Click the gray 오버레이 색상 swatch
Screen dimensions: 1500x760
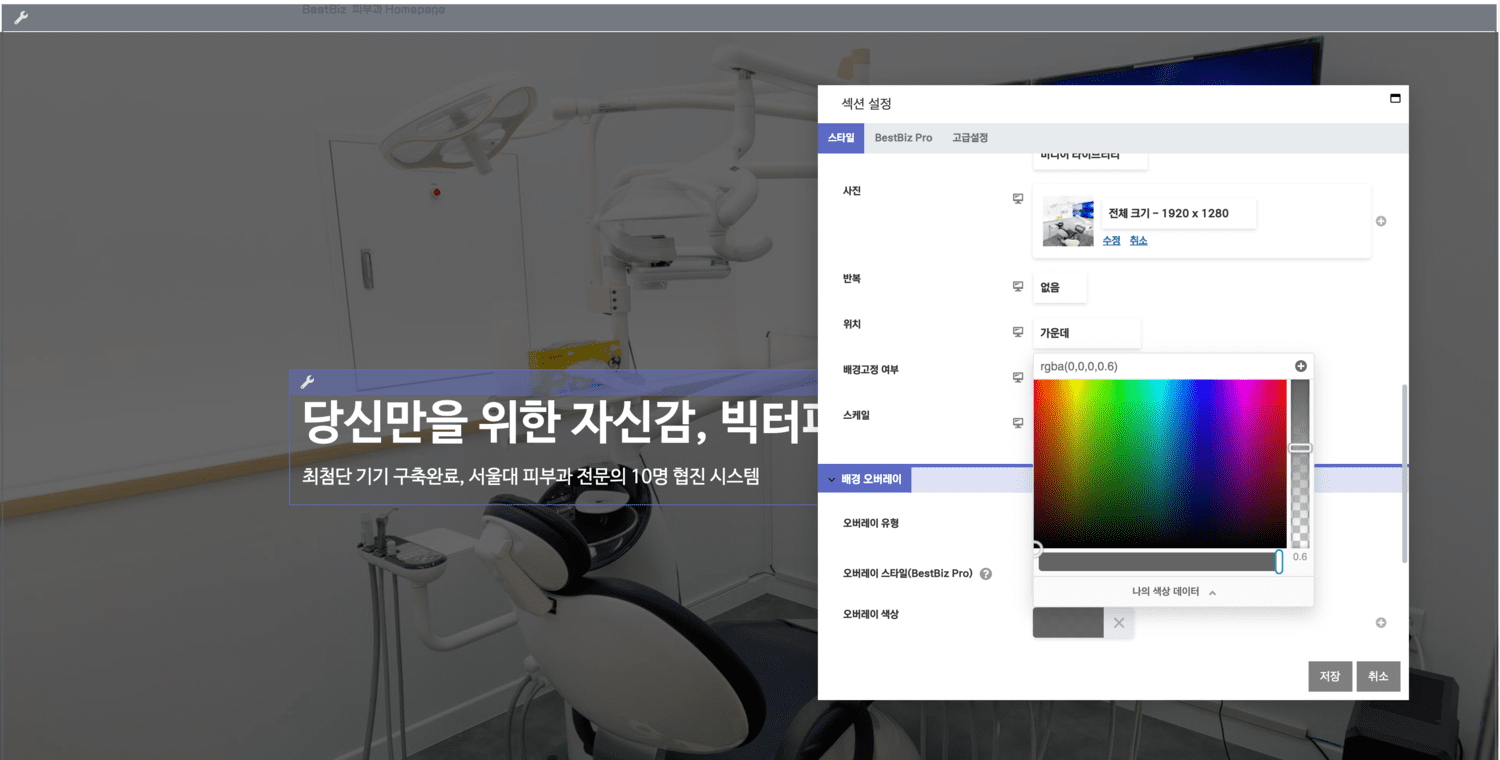[1068, 623]
